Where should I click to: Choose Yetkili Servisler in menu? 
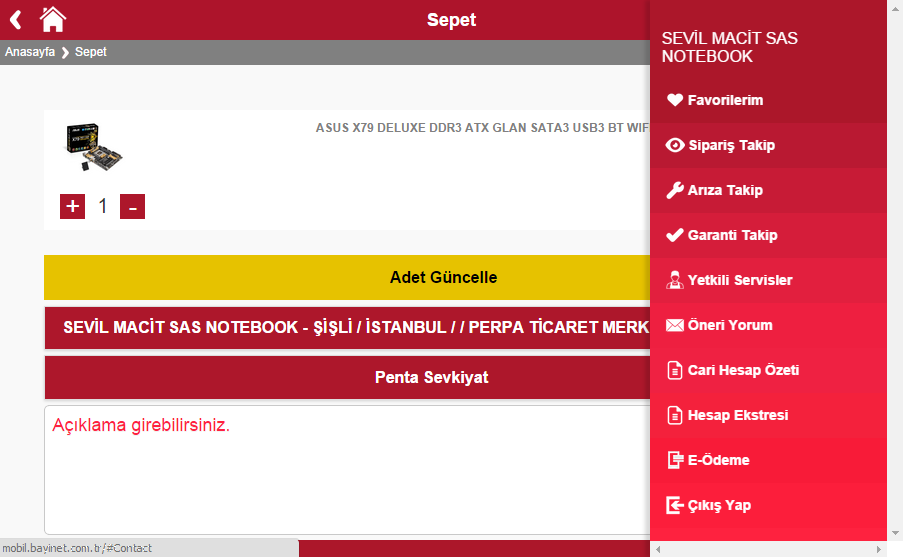(x=768, y=280)
